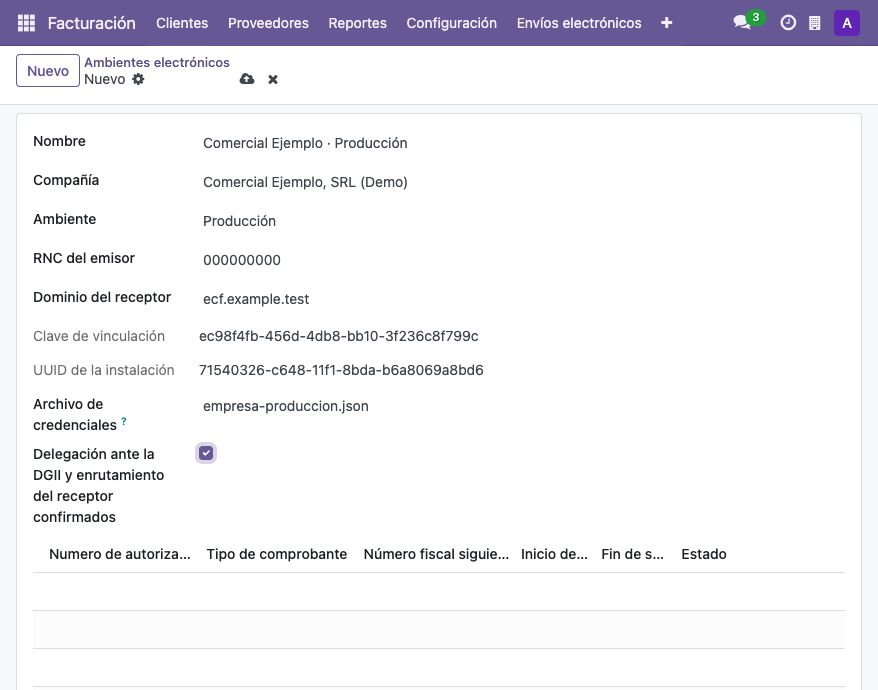Click the Clave de vinculación label
This screenshot has width=878, height=690.
[99, 336]
